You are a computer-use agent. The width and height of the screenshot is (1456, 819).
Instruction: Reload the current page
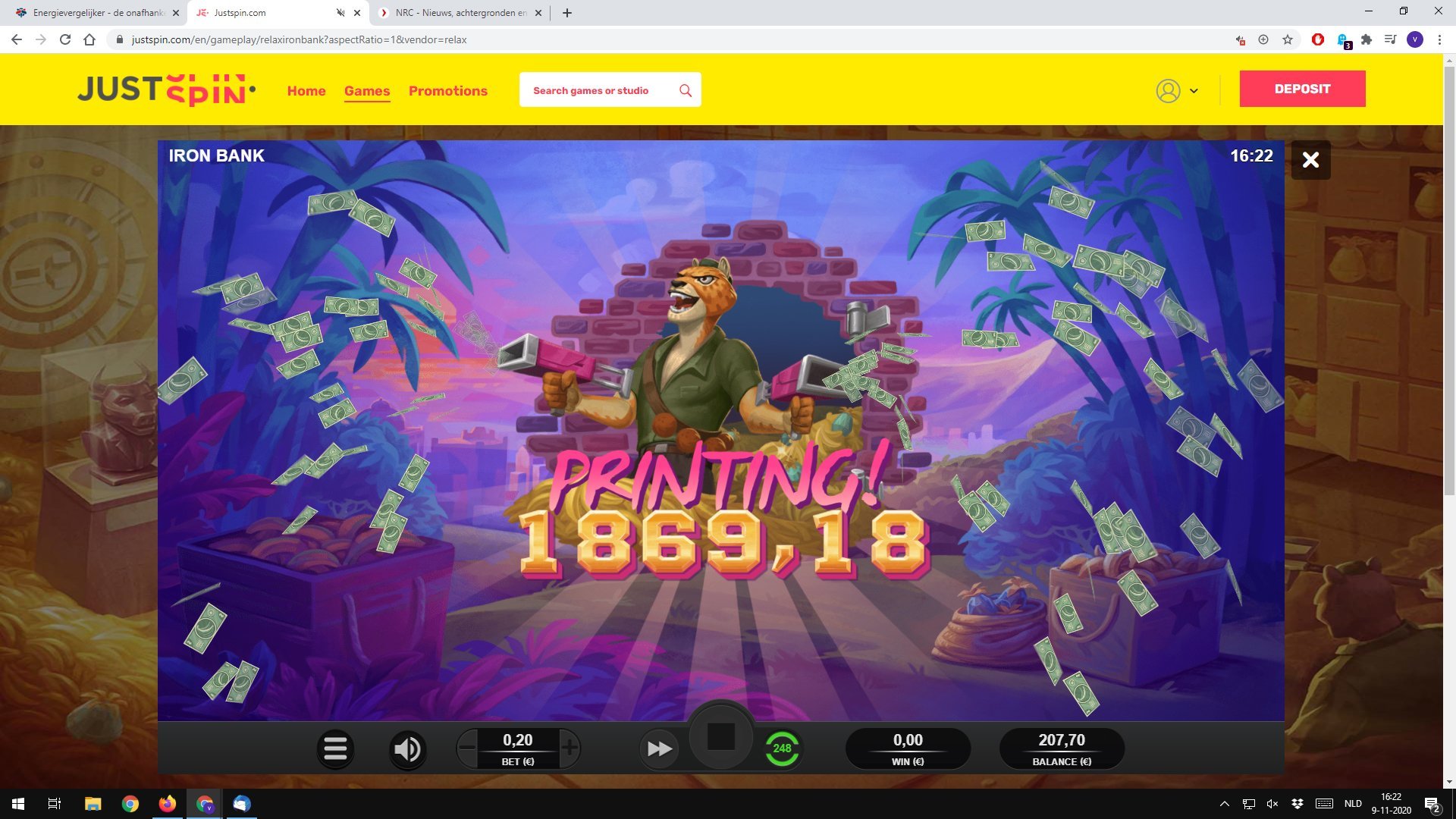tap(65, 39)
